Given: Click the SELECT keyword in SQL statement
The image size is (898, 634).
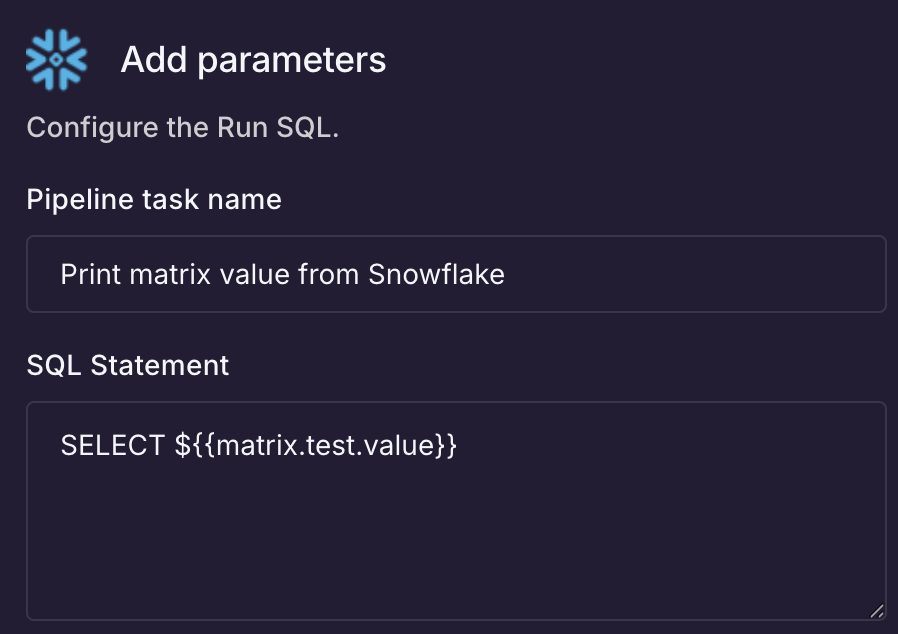Looking at the screenshot, I should pyautogui.click(x=112, y=445).
